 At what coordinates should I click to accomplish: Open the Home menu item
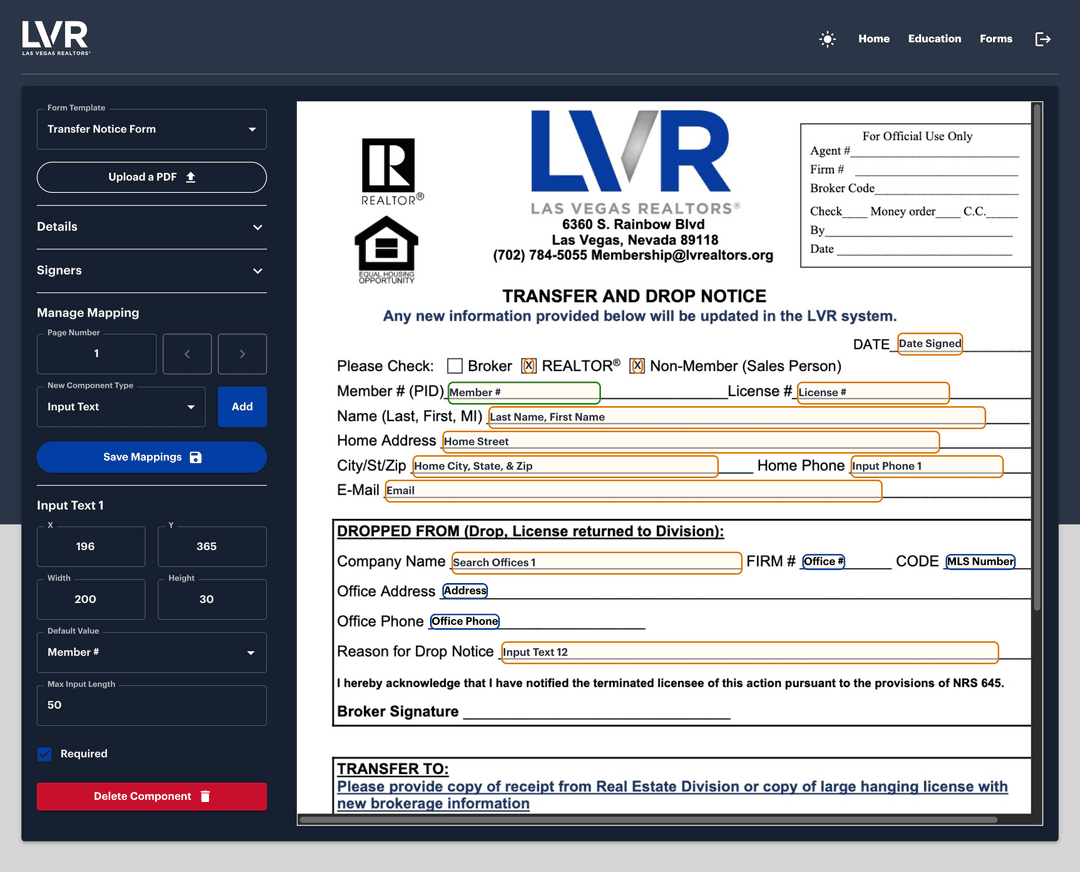coord(873,39)
